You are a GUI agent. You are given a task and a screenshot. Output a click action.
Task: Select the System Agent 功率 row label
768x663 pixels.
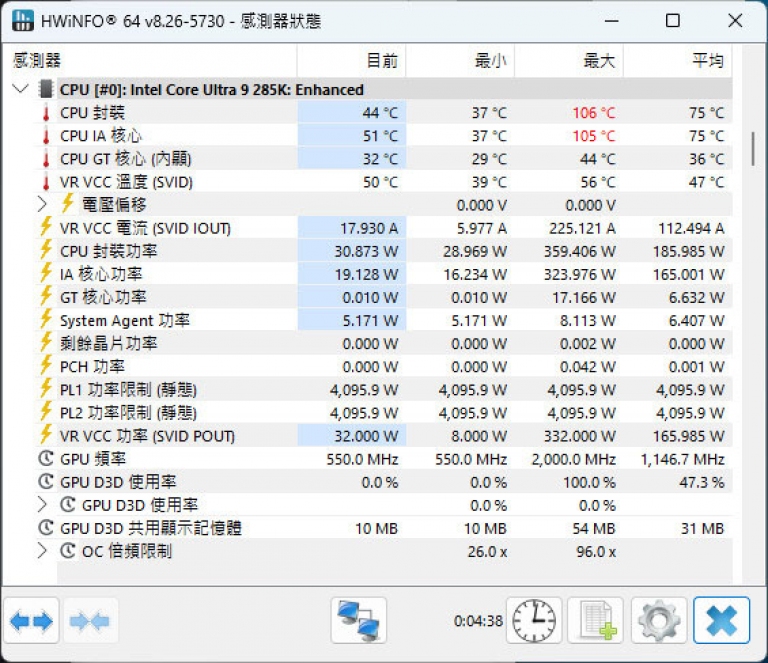124,321
